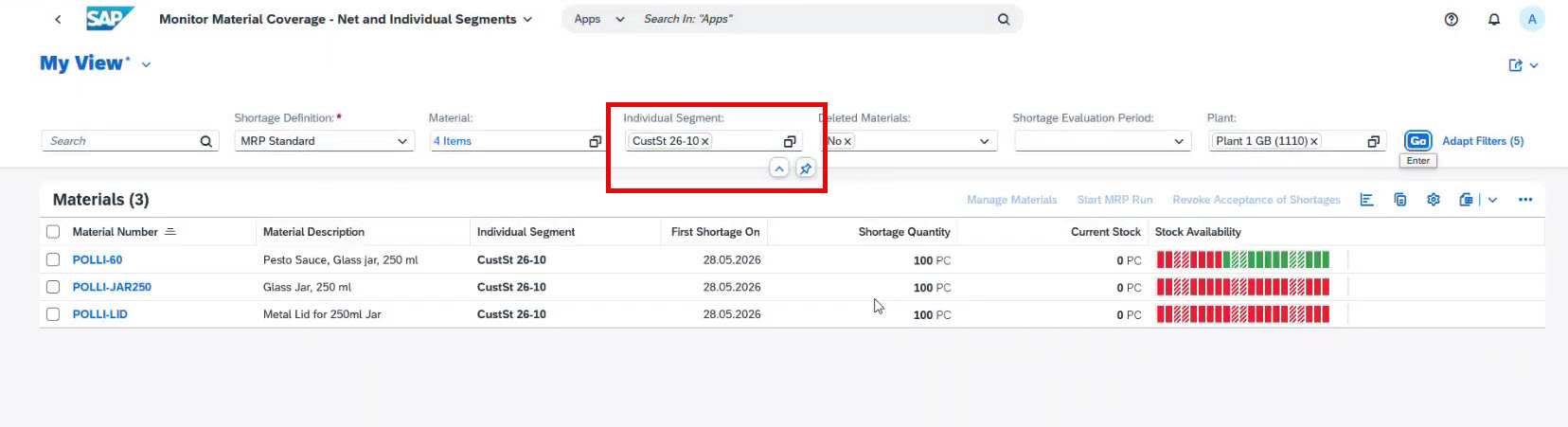Expand the app title dropdown
This screenshot has width=1568, height=427.
(x=527, y=19)
